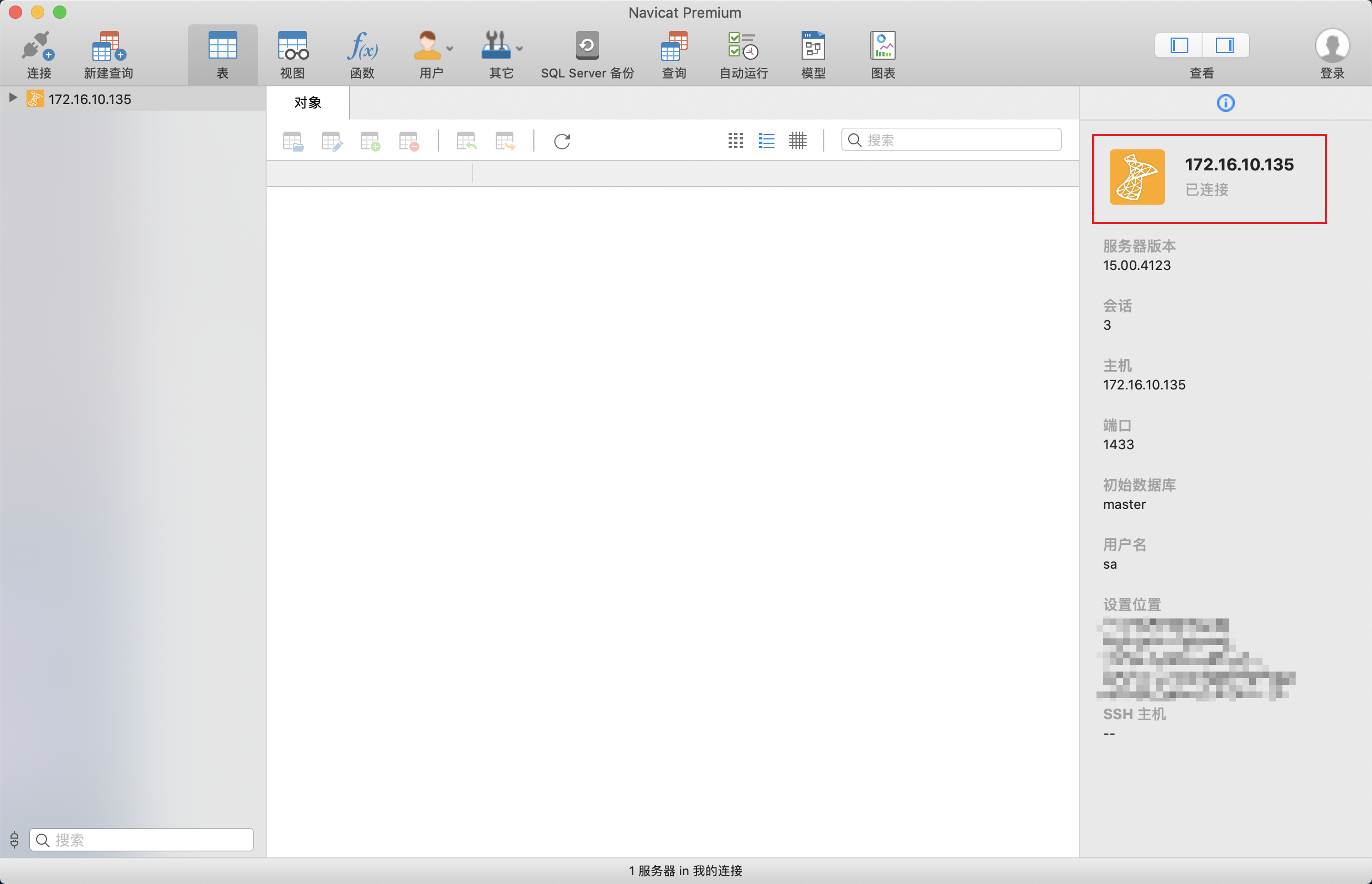Refresh the object list

click(x=562, y=141)
